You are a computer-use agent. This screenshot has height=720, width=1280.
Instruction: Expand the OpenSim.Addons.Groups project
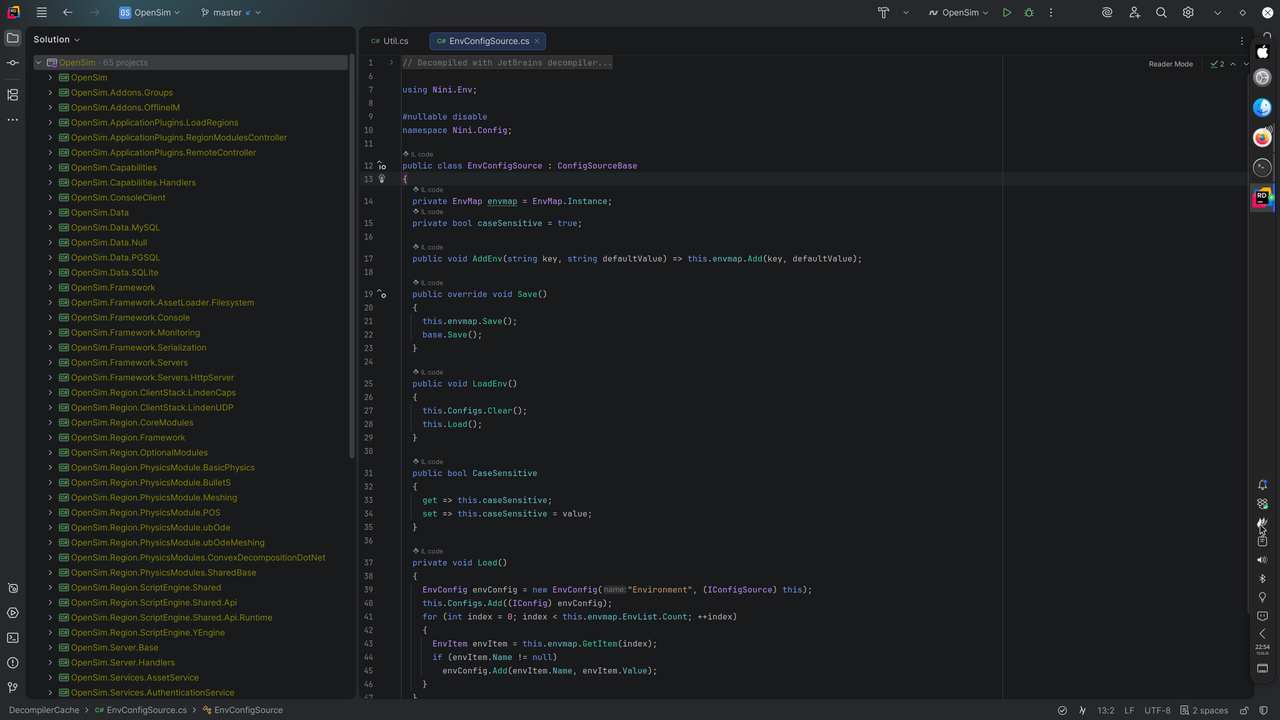pos(50,92)
